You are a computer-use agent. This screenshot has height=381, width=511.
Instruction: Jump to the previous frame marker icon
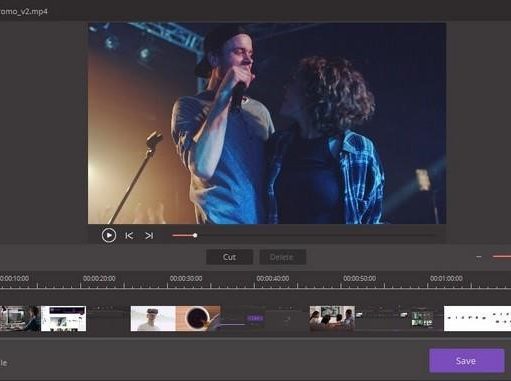point(129,236)
